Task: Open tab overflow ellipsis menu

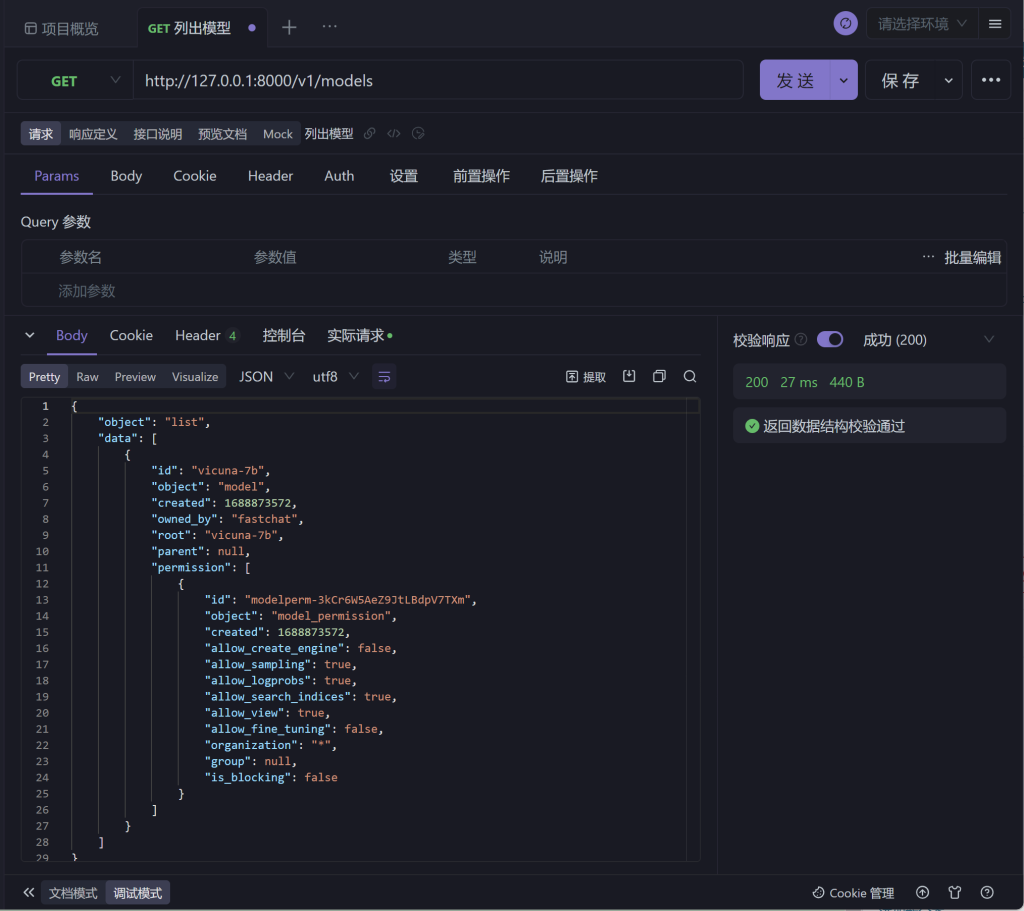Action: [330, 26]
